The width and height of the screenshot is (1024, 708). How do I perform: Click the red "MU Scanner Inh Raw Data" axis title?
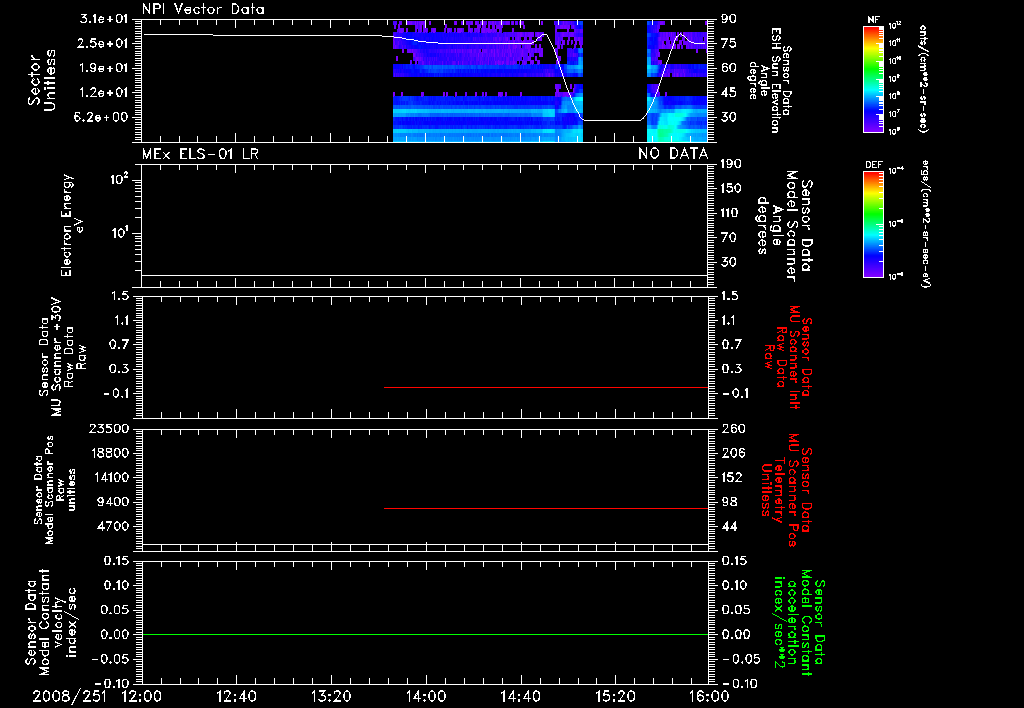point(787,357)
